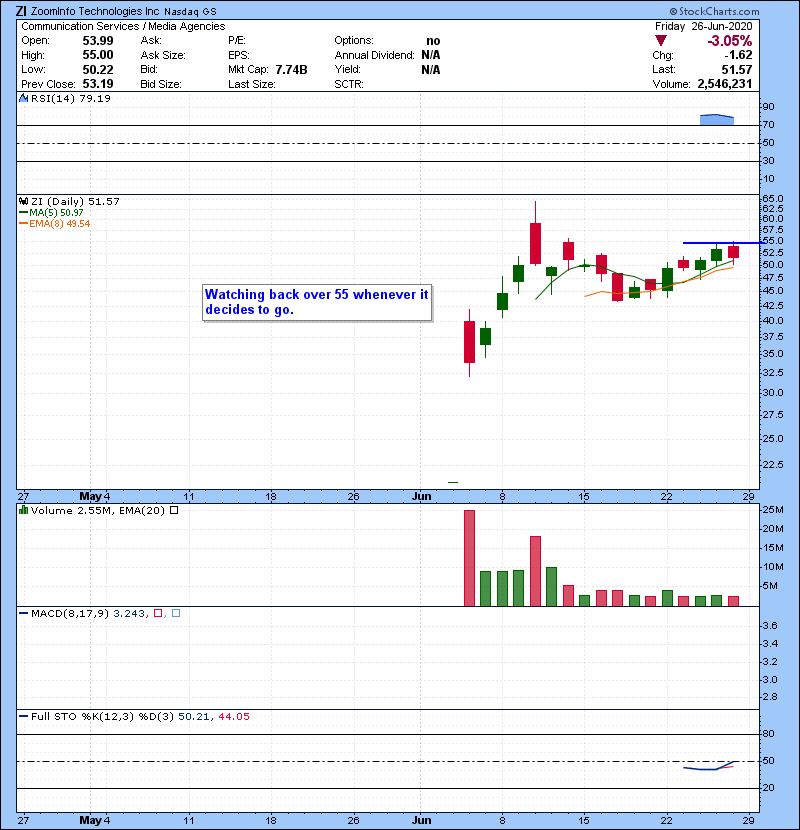Click the red square marker in the MACD legend

(x=158, y=613)
